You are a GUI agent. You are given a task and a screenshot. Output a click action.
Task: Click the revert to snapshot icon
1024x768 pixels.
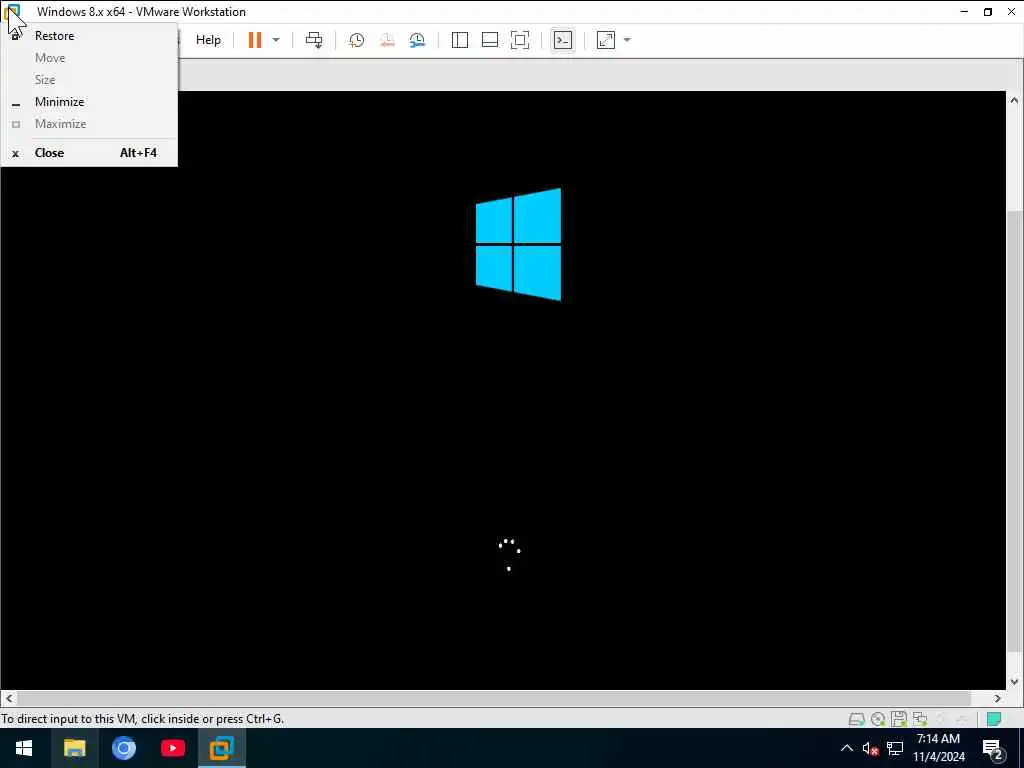[387, 40]
